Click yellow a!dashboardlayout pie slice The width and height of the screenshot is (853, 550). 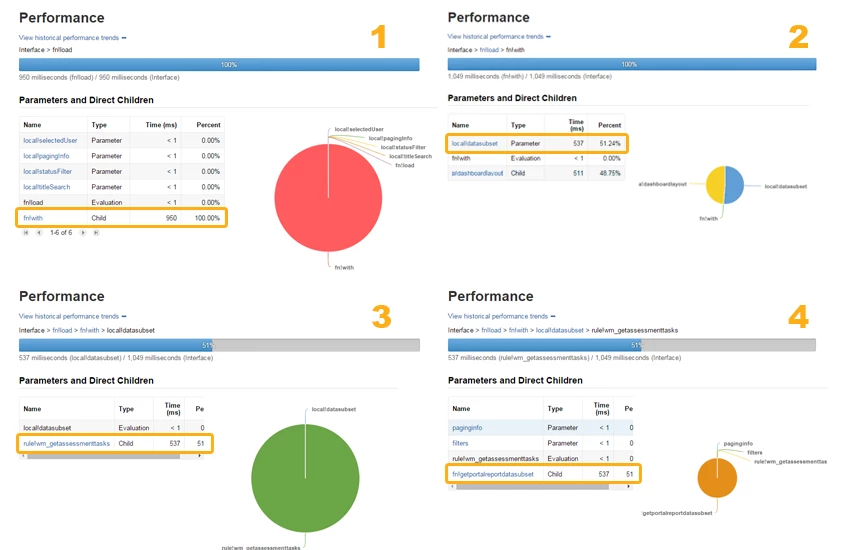pyautogui.click(x=715, y=185)
